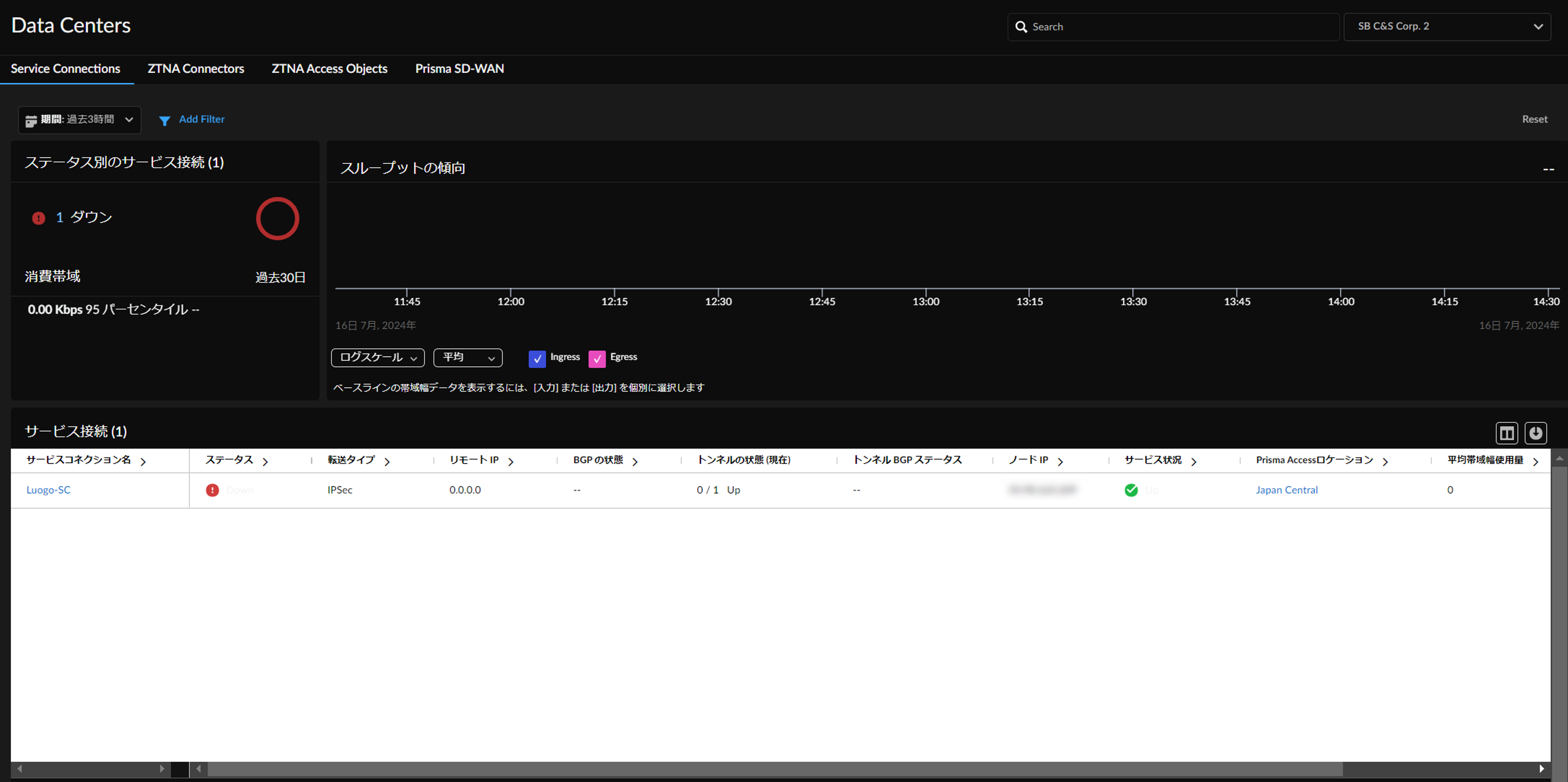1568x782 pixels.
Task: Toggle the Egress checkbox
Action: [597, 359]
